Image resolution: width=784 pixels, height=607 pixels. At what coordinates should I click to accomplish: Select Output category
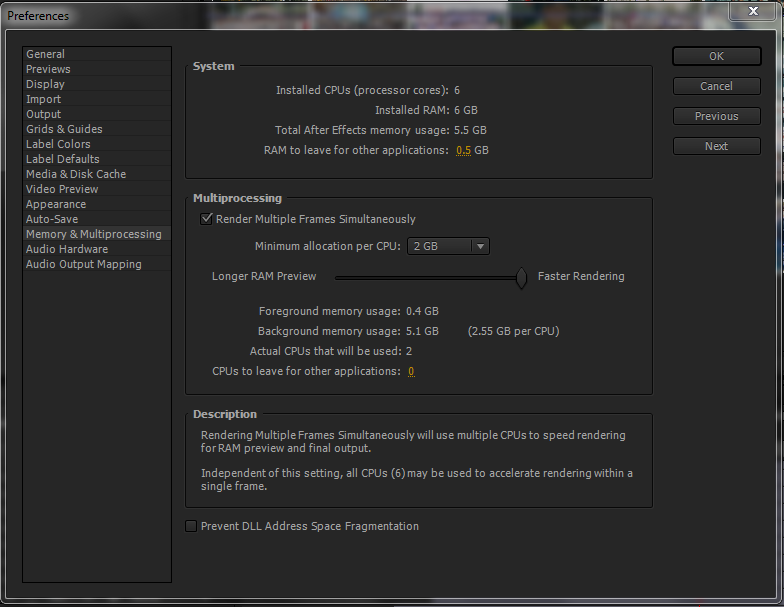tap(97, 114)
